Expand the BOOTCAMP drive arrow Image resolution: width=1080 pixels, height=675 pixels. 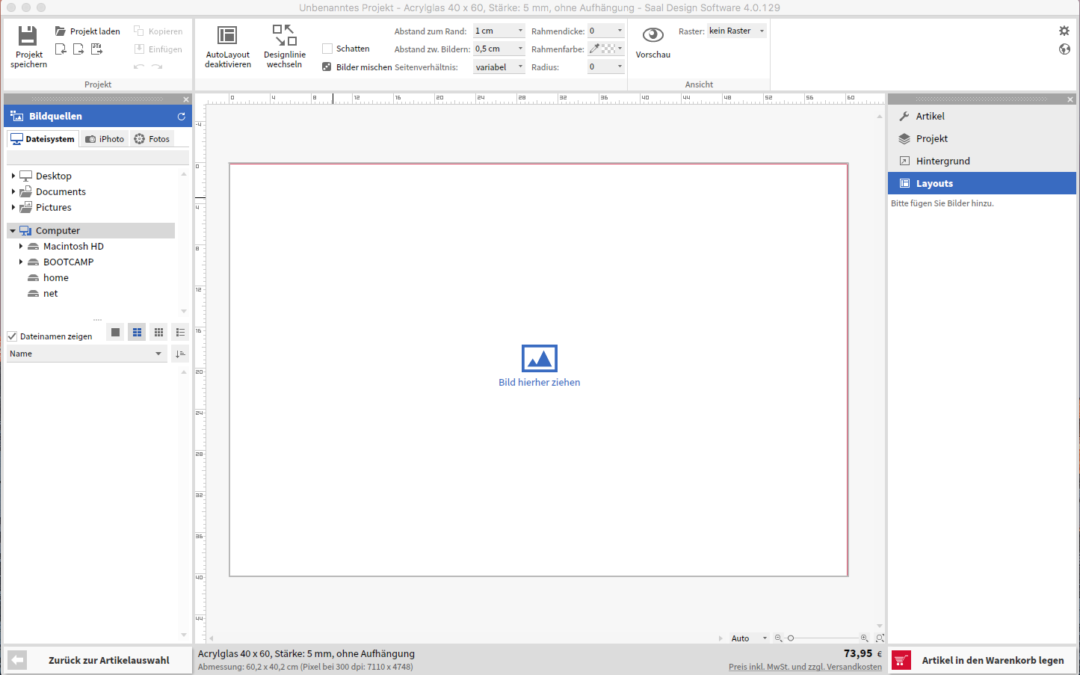coord(21,262)
